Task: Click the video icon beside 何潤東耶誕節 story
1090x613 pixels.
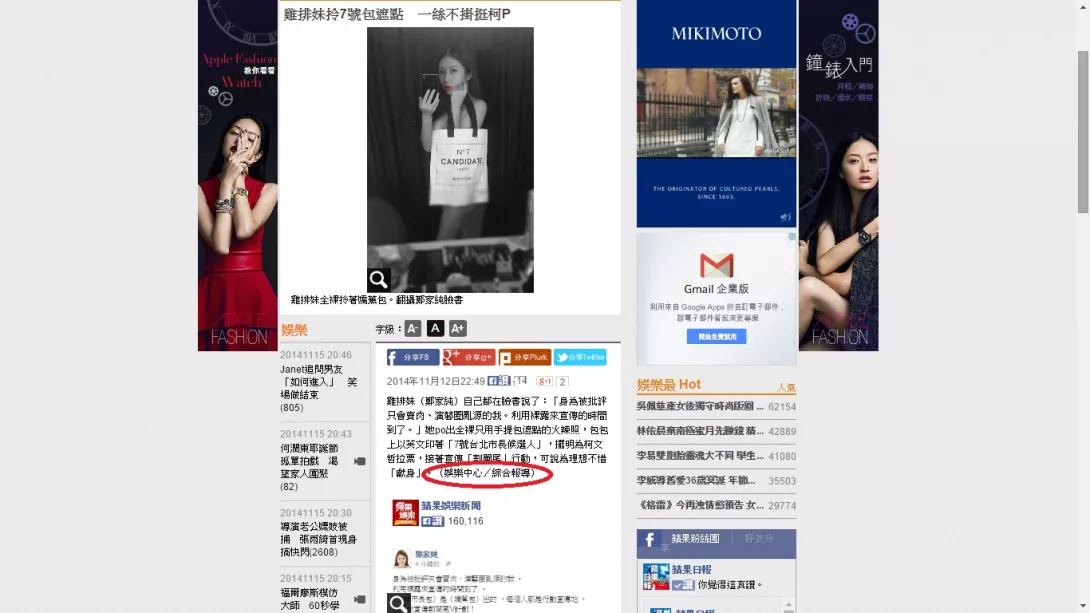Action: click(x=359, y=461)
